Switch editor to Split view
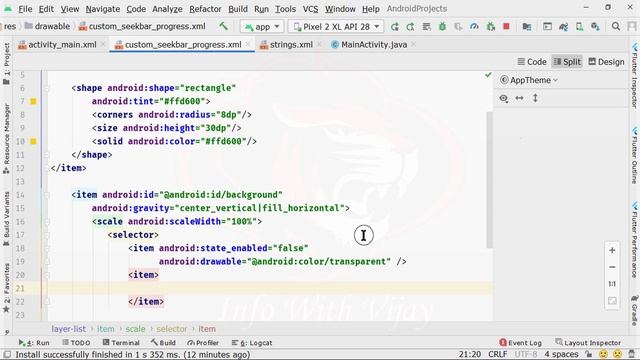The image size is (640, 360). point(567,62)
